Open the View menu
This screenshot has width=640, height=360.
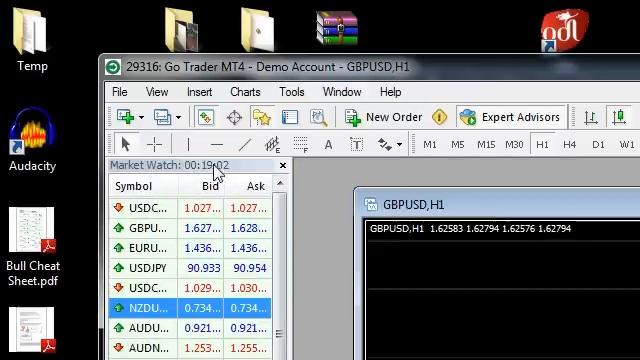click(157, 92)
